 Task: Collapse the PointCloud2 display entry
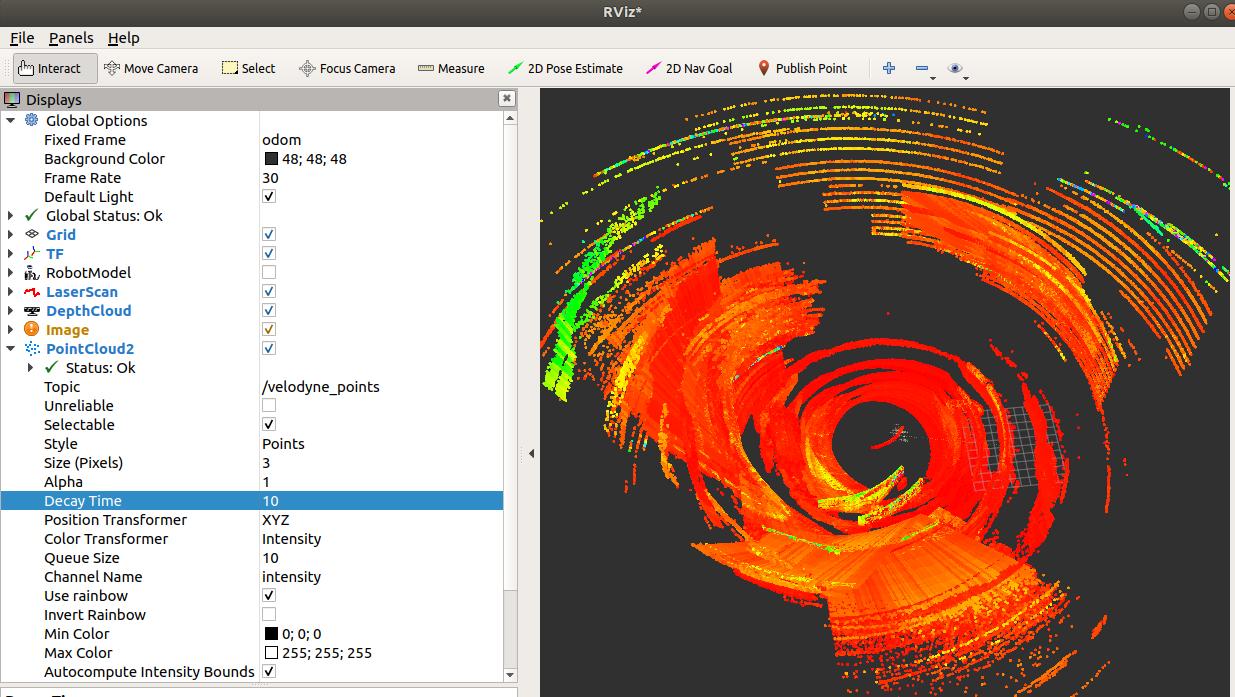pyautogui.click(x=11, y=348)
